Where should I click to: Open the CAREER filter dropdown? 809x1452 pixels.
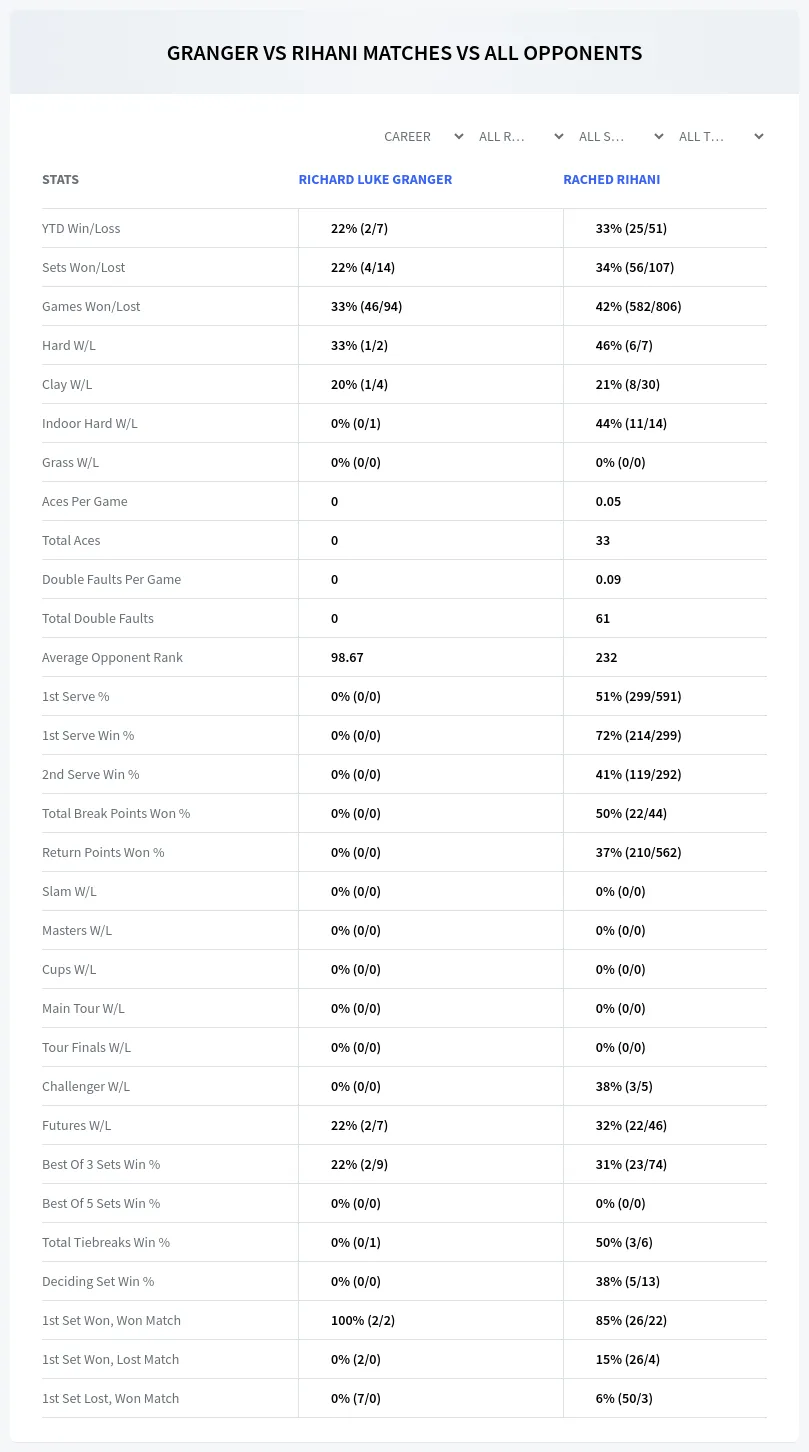click(x=422, y=136)
